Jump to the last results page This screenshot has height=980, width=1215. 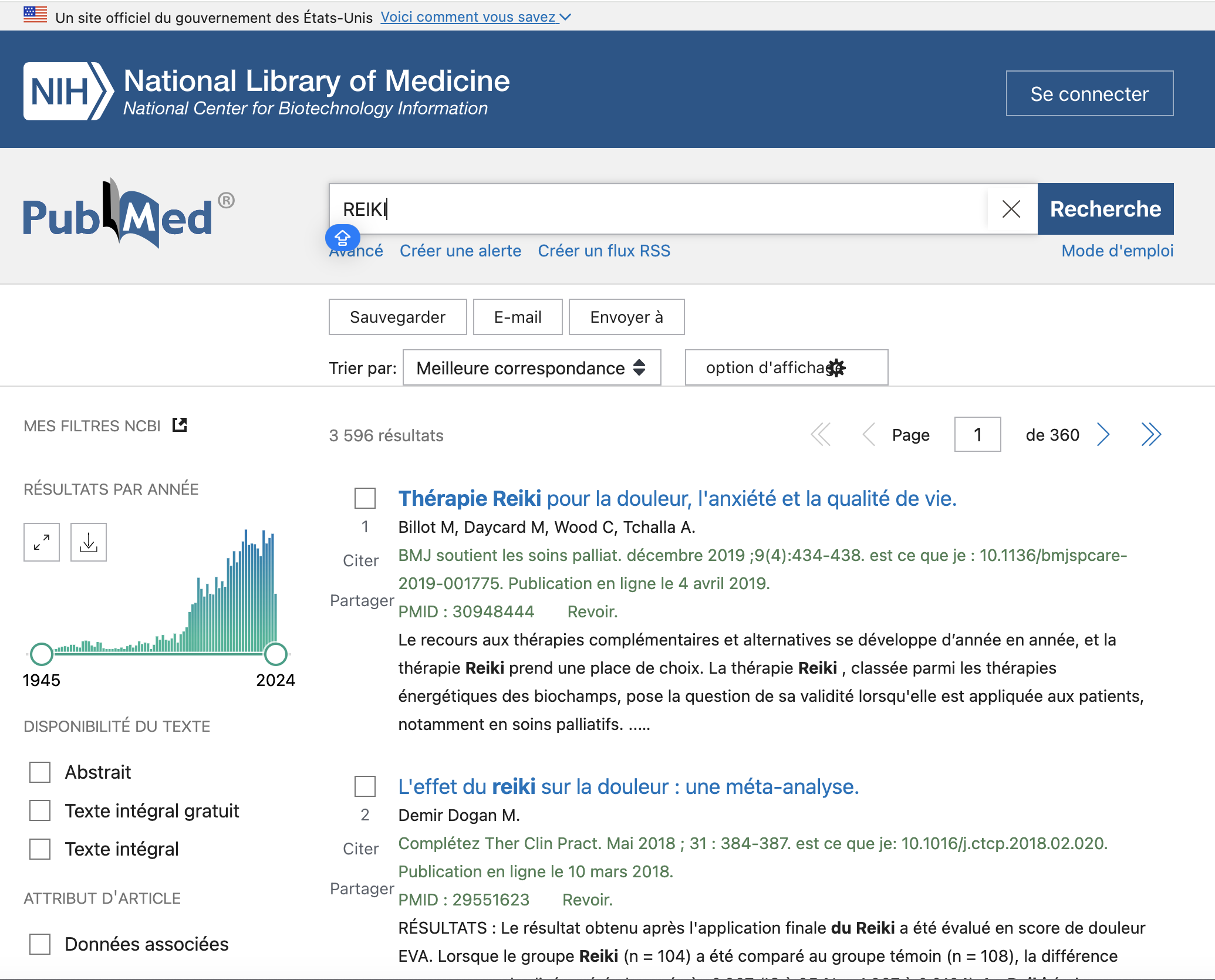click(x=1151, y=435)
